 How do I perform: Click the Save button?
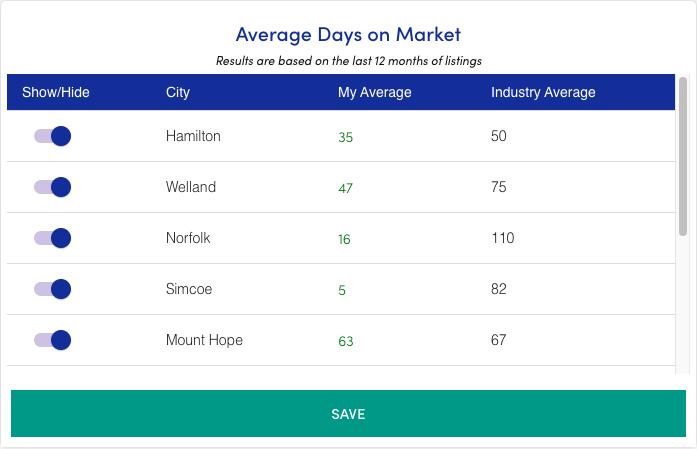click(348, 414)
